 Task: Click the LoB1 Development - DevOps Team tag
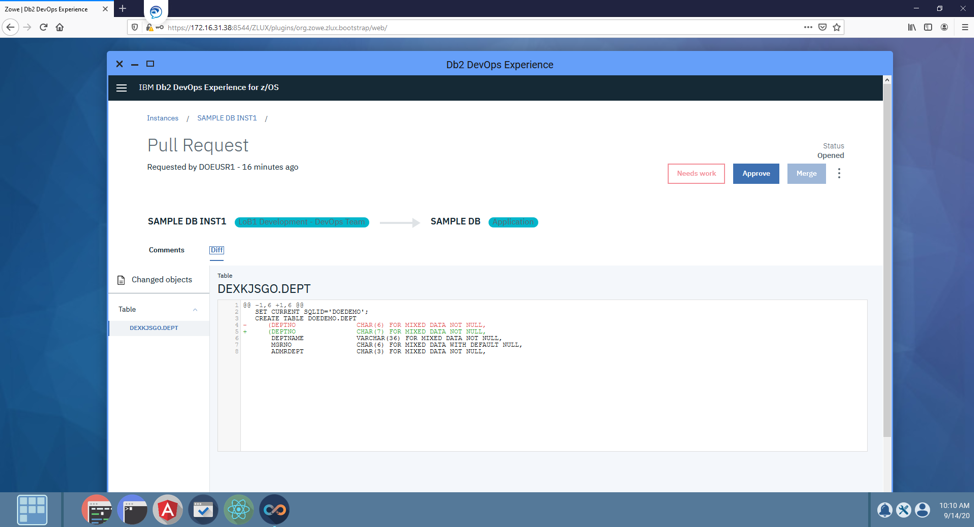click(x=302, y=222)
